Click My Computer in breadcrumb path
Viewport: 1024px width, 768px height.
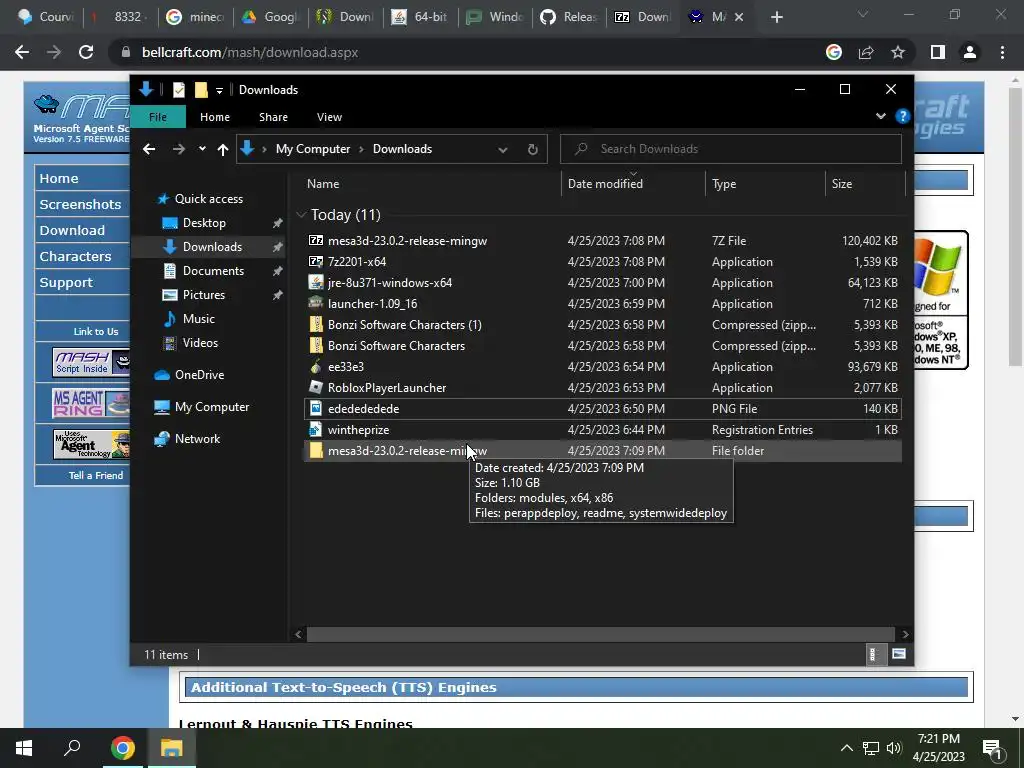(x=313, y=149)
